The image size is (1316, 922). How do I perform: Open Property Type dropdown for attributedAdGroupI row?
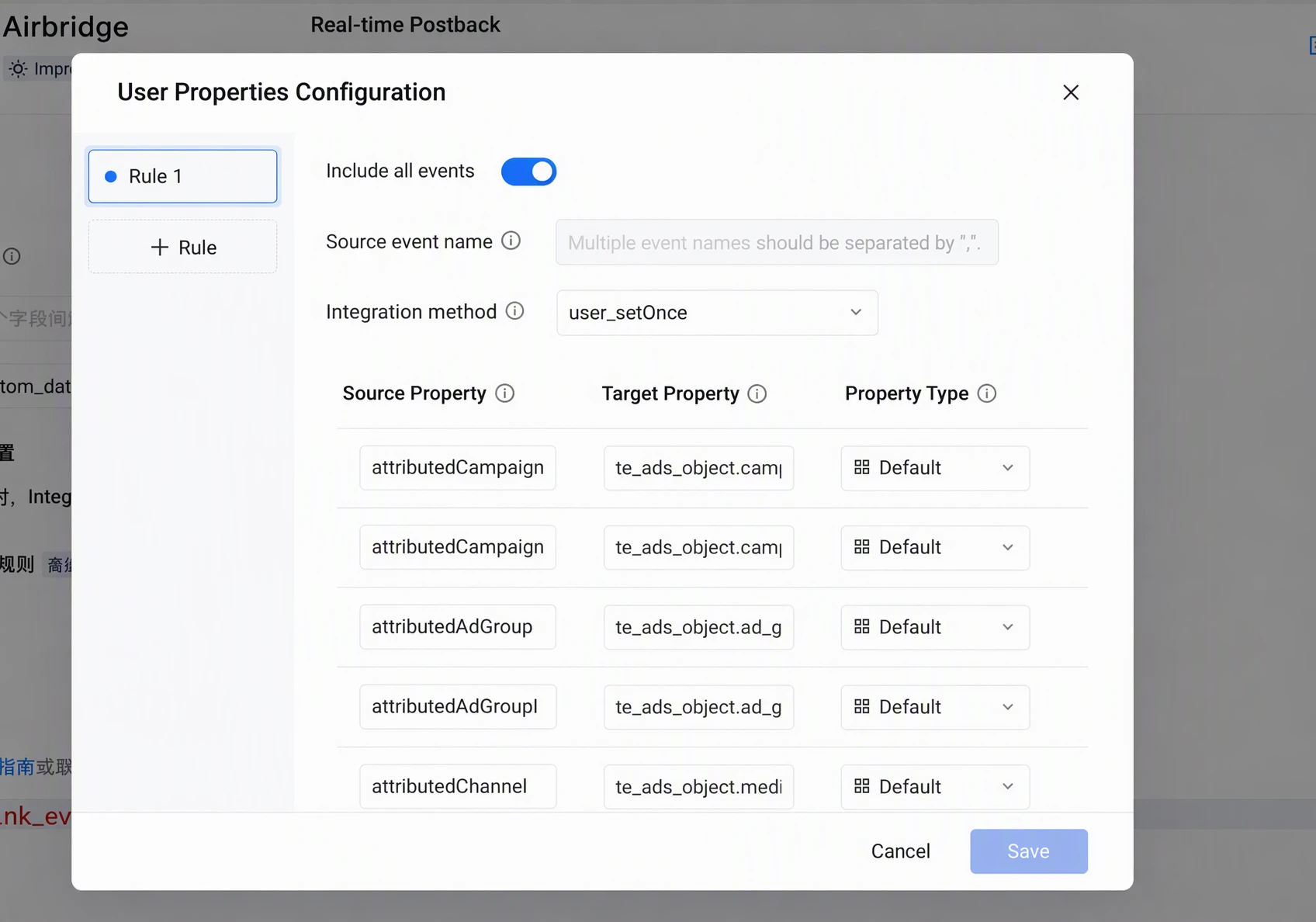[935, 707]
